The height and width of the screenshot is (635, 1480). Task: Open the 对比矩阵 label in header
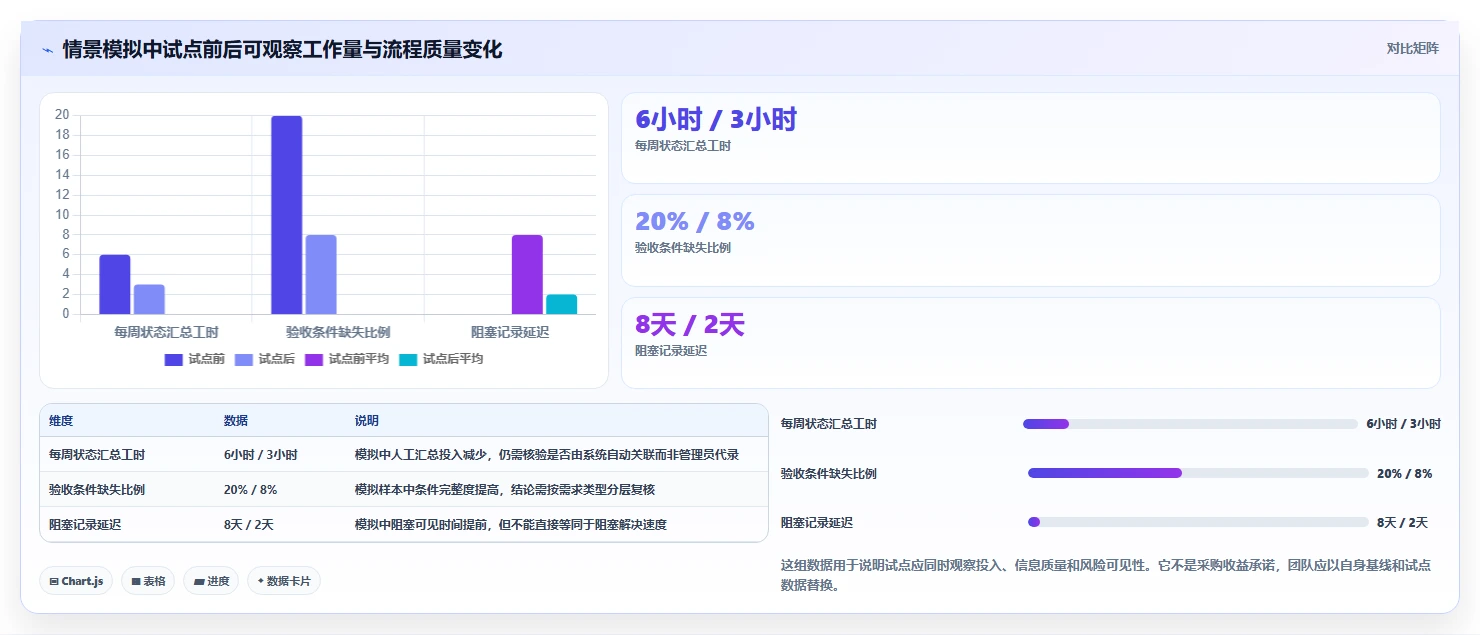pos(1413,49)
